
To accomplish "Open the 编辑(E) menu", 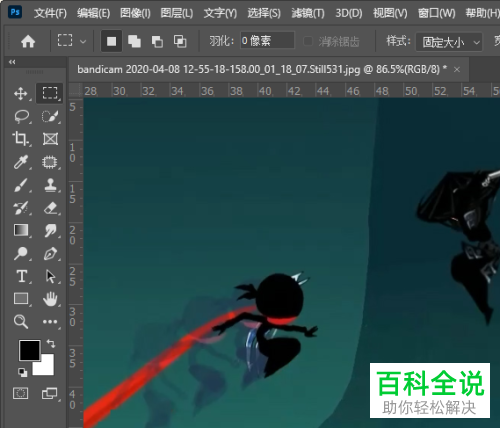I will click(93, 13).
